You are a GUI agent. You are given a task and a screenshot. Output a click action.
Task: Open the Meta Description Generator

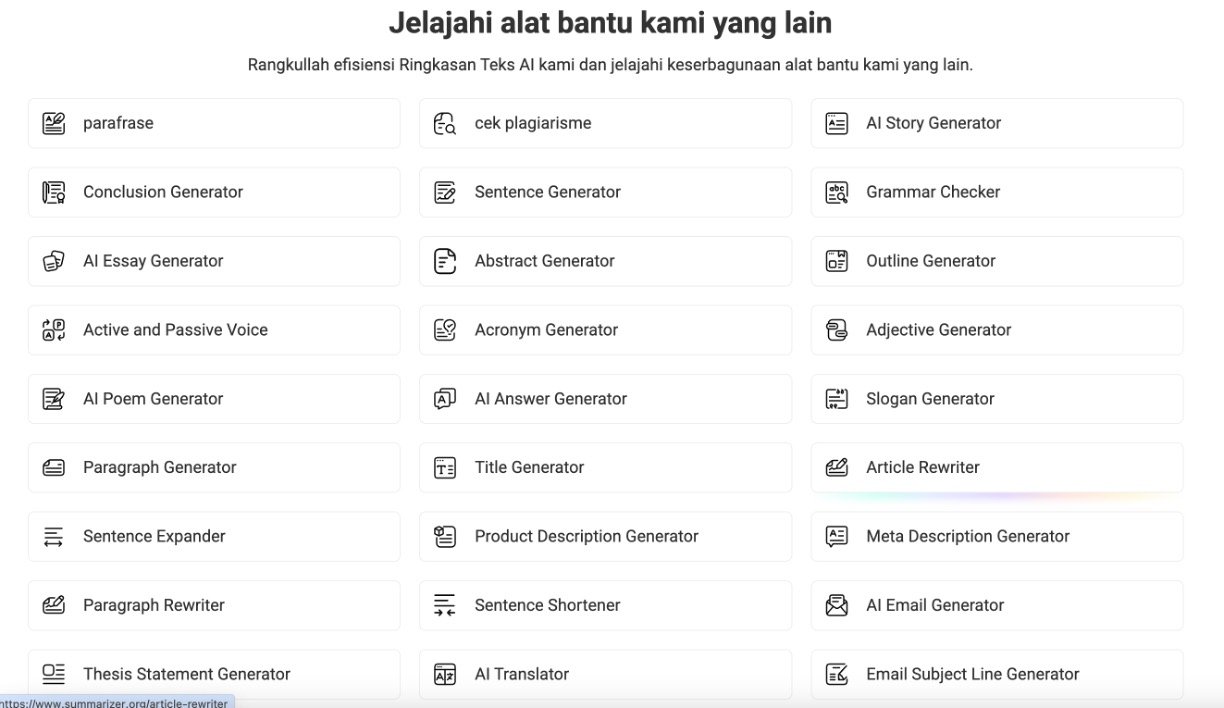[x=967, y=536]
